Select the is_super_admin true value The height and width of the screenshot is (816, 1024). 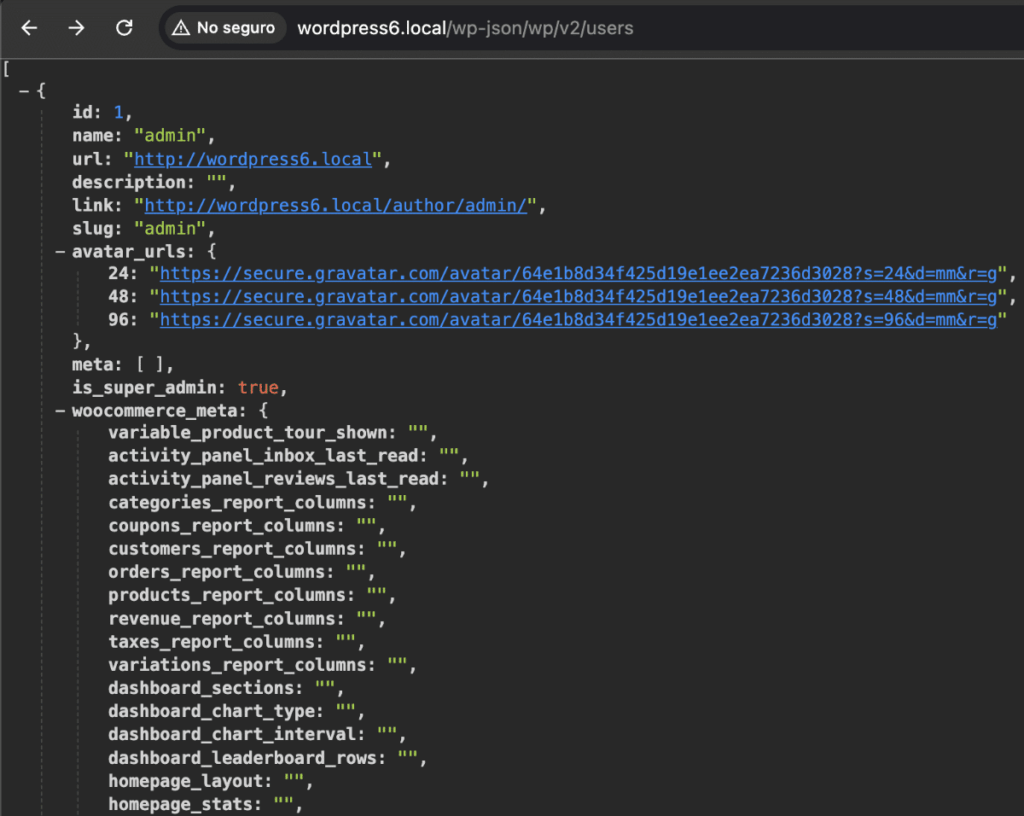pos(258,388)
